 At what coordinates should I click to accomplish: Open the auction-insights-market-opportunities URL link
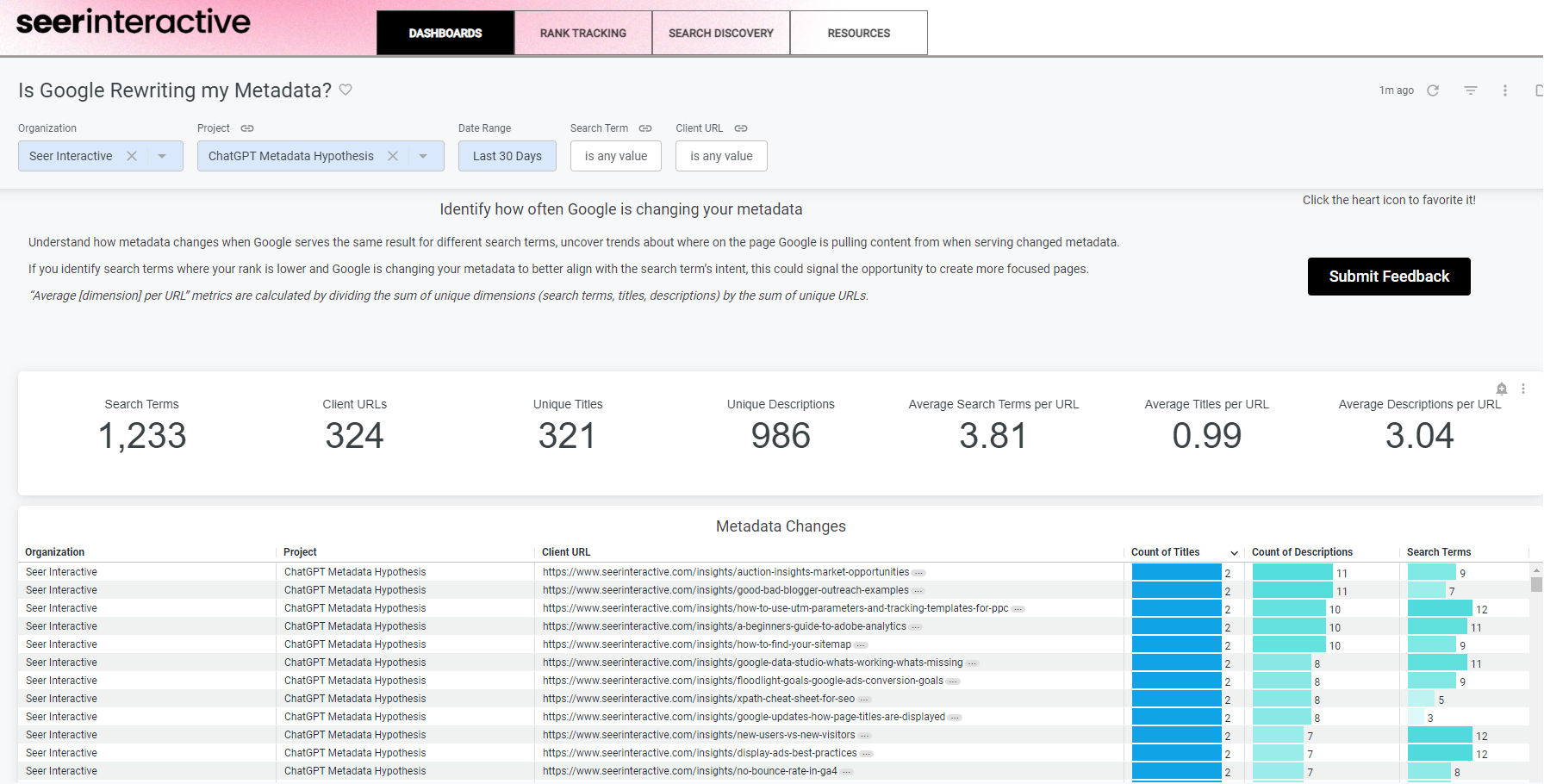click(725, 572)
